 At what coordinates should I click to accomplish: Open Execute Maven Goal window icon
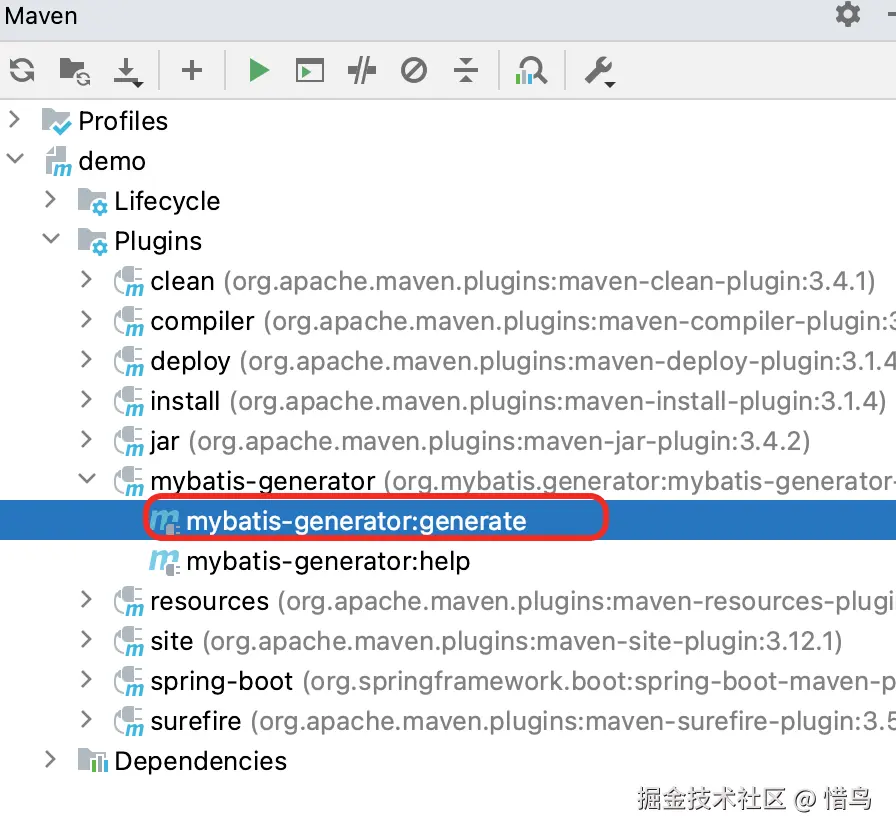310,71
